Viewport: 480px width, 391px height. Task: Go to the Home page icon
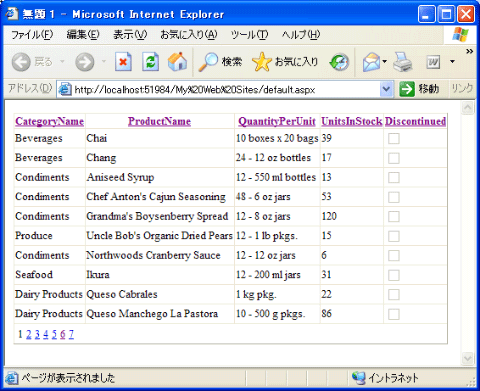tap(177, 62)
